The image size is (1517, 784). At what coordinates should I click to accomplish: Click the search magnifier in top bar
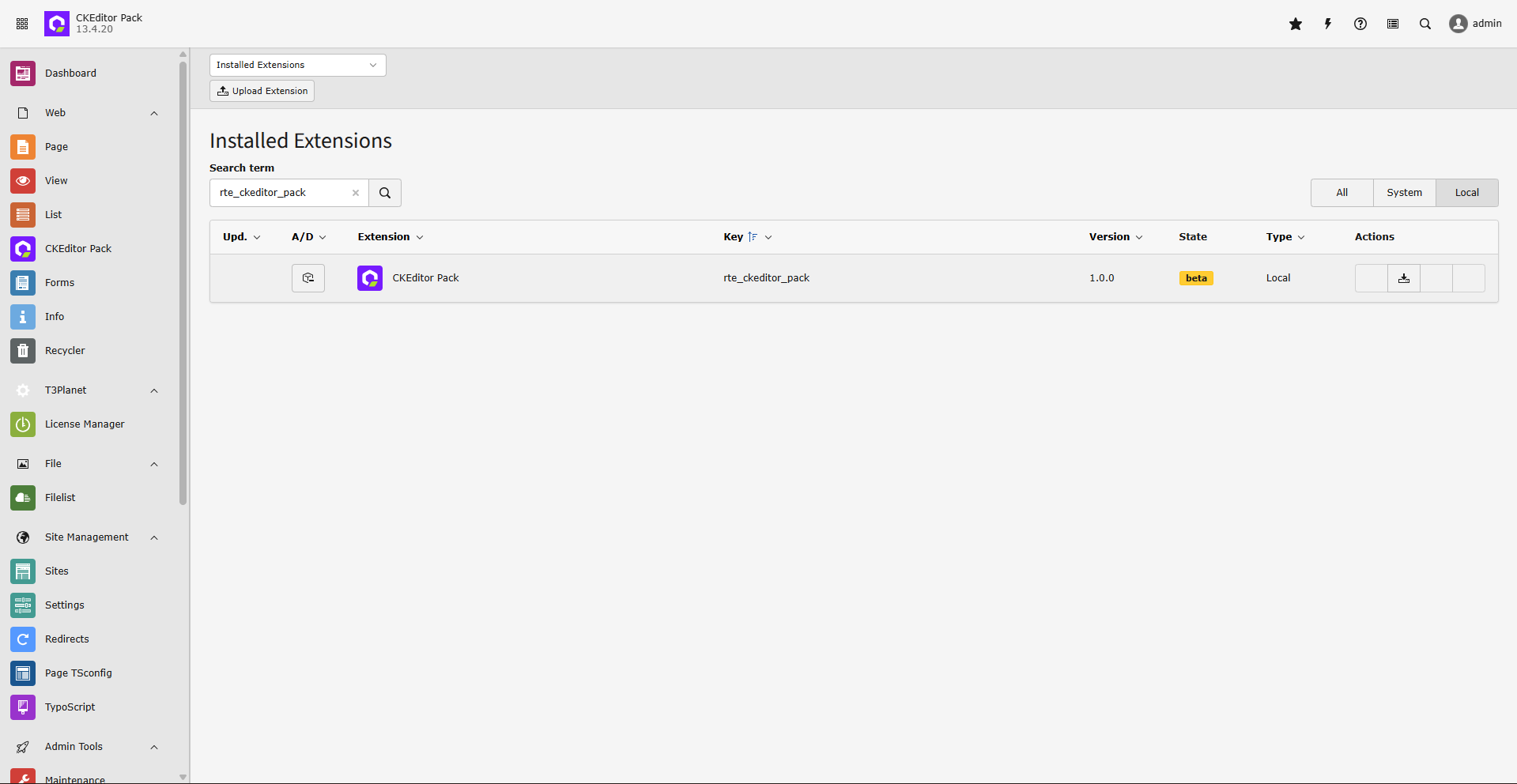[1425, 24]
